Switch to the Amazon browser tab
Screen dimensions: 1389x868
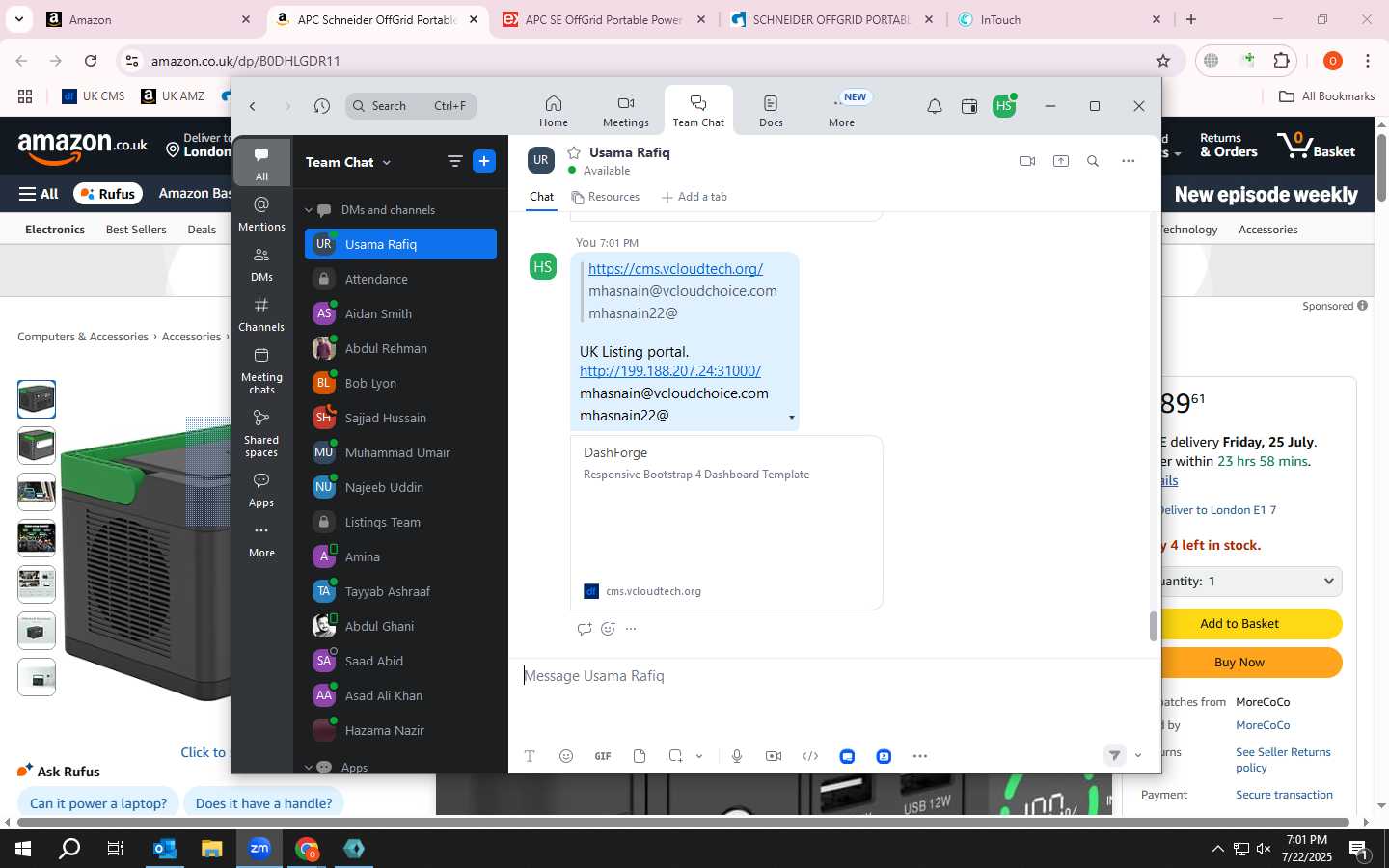point(150,19)
